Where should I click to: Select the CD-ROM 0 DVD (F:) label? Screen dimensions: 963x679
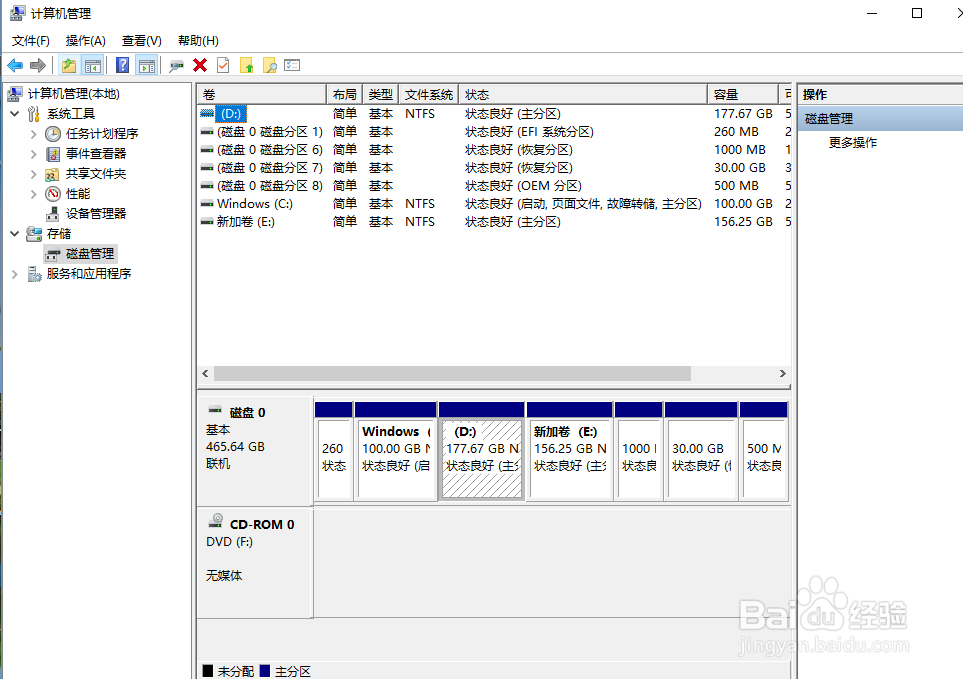tap(255, 562)
